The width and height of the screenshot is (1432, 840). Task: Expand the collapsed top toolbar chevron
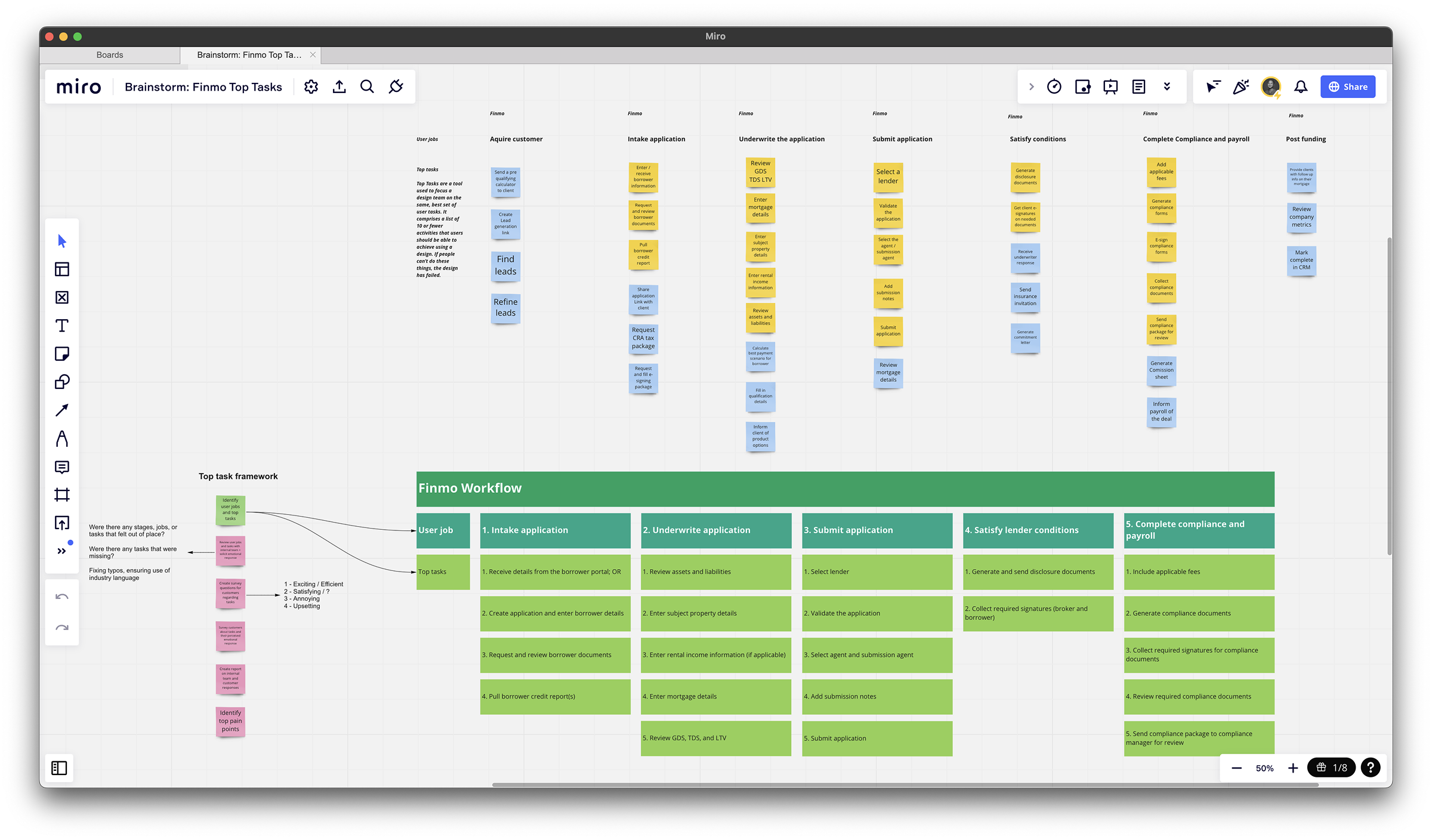1032,87
